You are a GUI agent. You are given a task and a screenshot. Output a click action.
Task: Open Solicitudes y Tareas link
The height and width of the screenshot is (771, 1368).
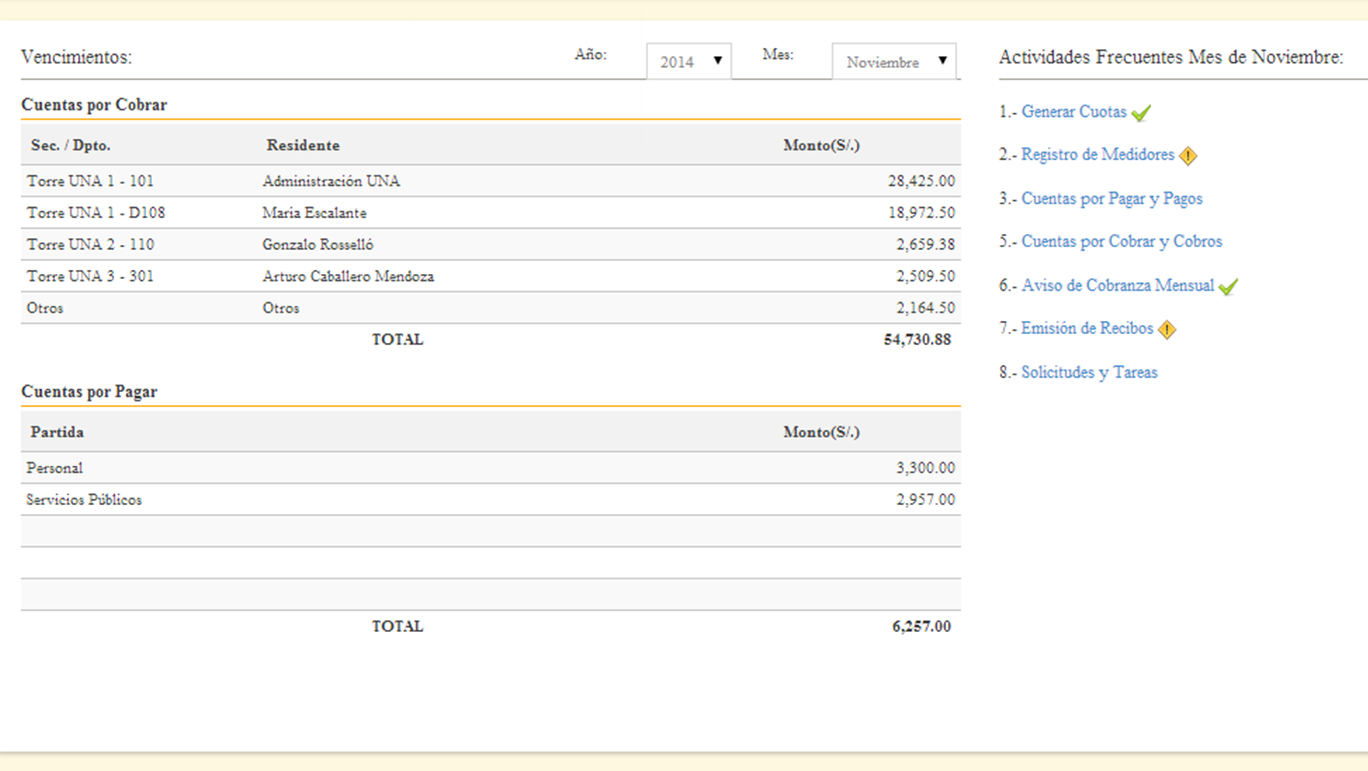click(1089, 372)
